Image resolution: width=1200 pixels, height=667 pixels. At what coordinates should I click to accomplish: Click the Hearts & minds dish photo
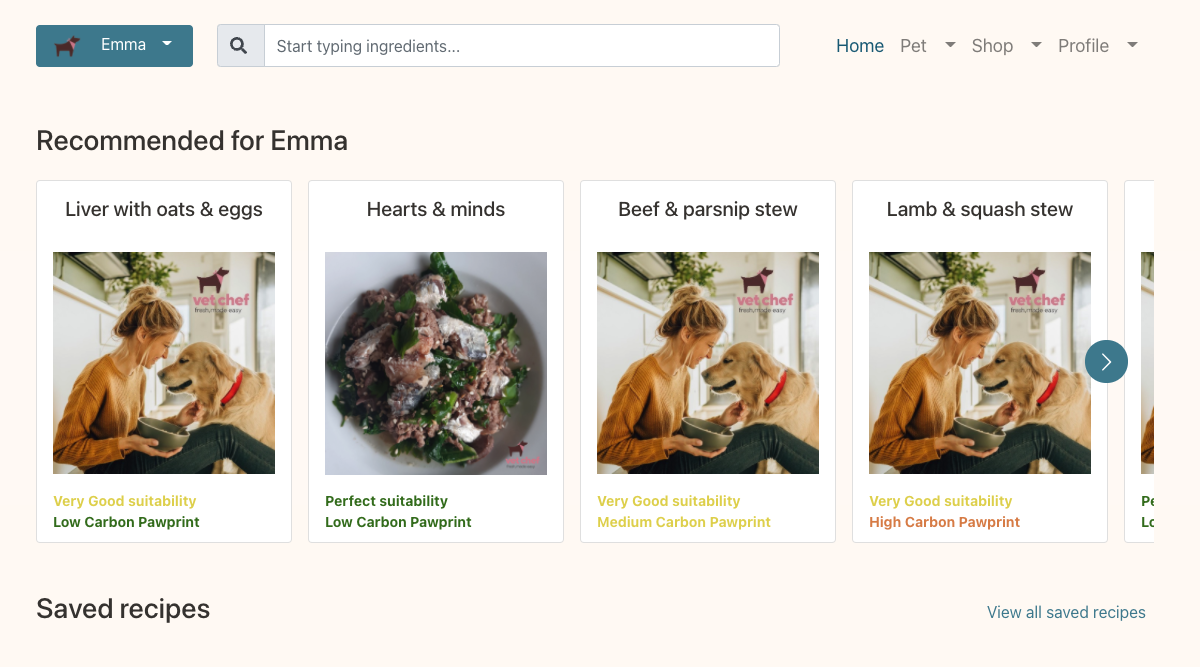436,363
